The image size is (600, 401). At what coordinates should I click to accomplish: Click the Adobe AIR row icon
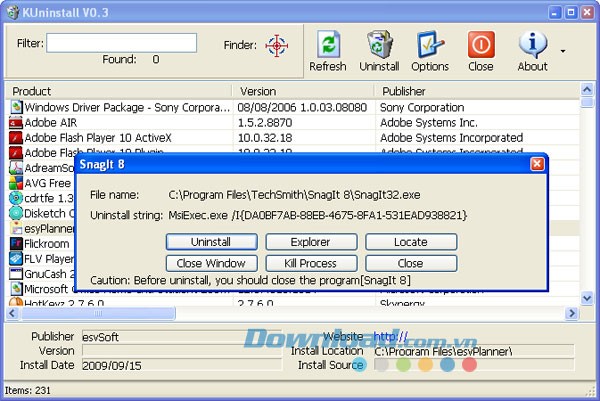tap(16, 123)
